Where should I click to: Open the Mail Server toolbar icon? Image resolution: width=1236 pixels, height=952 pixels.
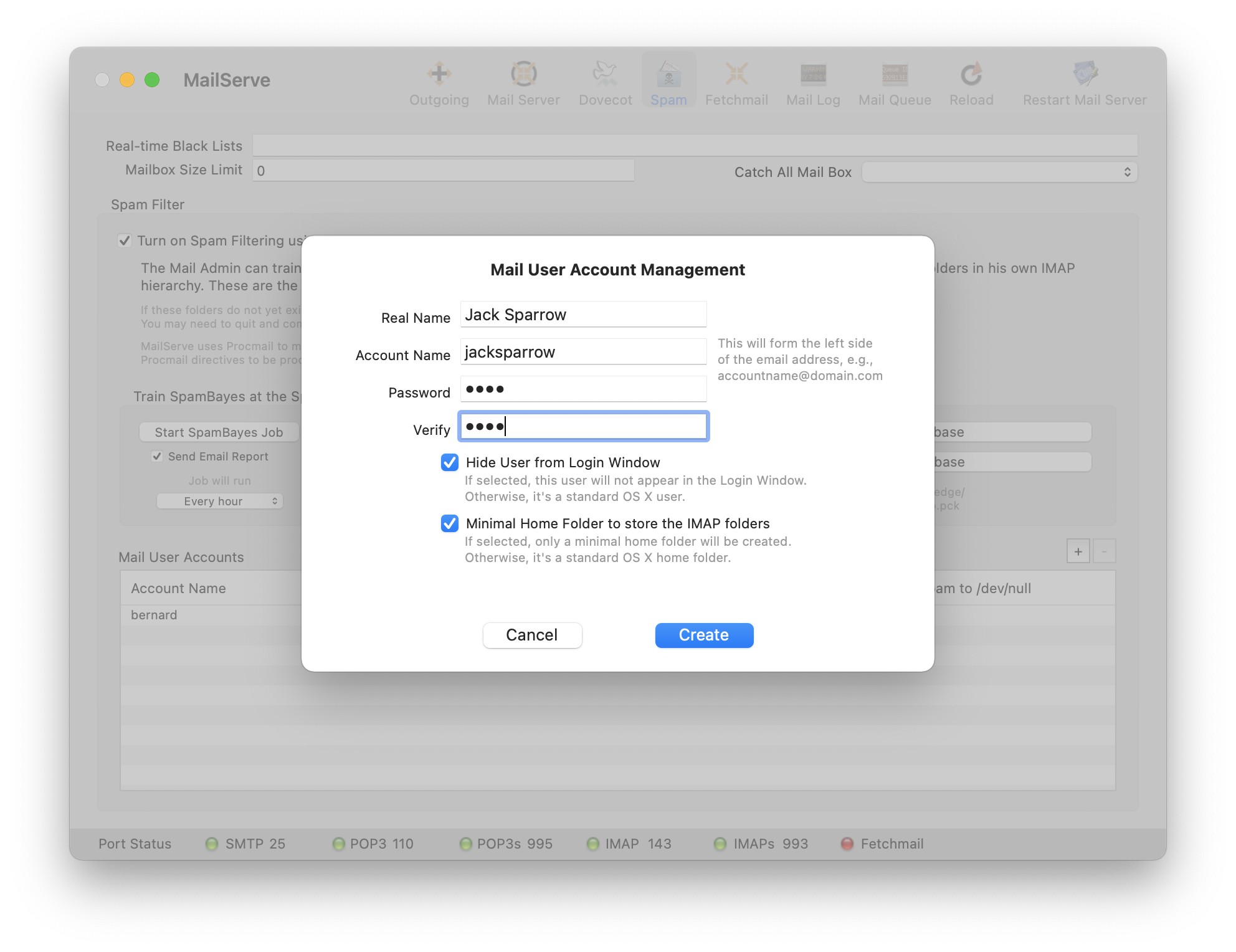coord(523,74)
